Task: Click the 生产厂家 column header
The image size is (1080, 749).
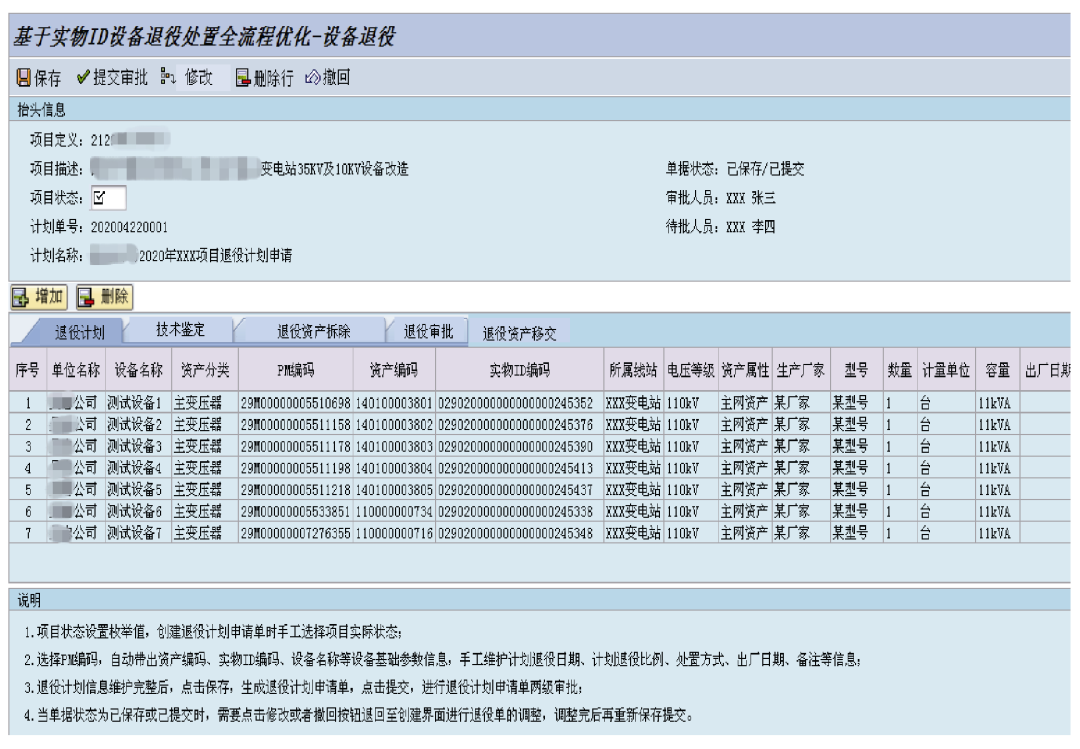Action: pos(801,370)
